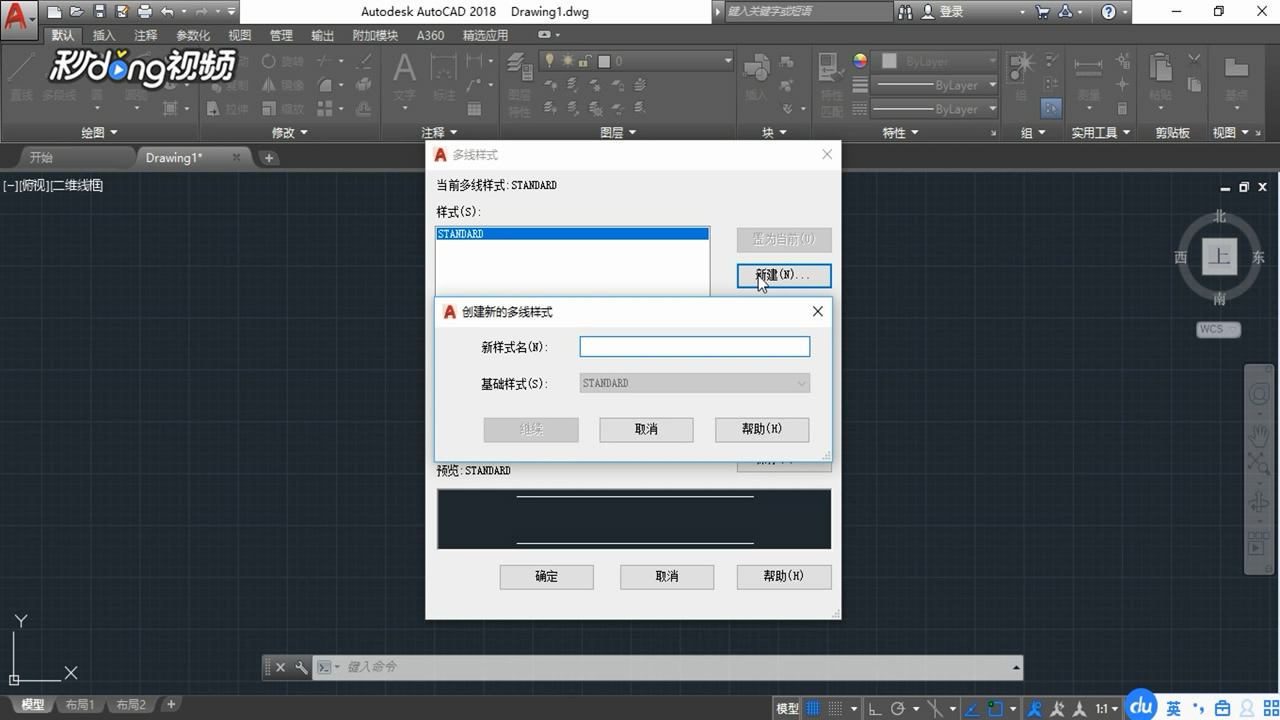1280x720 pixels.
Task: Click 取消 in the create new multiline style dialog
Action: click(646, 429)
